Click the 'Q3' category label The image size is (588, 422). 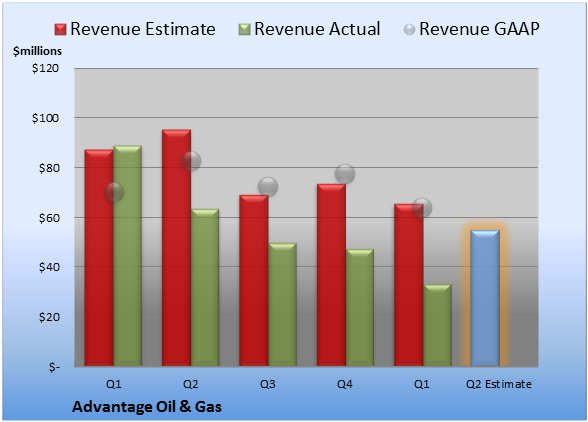pos(268,384)
